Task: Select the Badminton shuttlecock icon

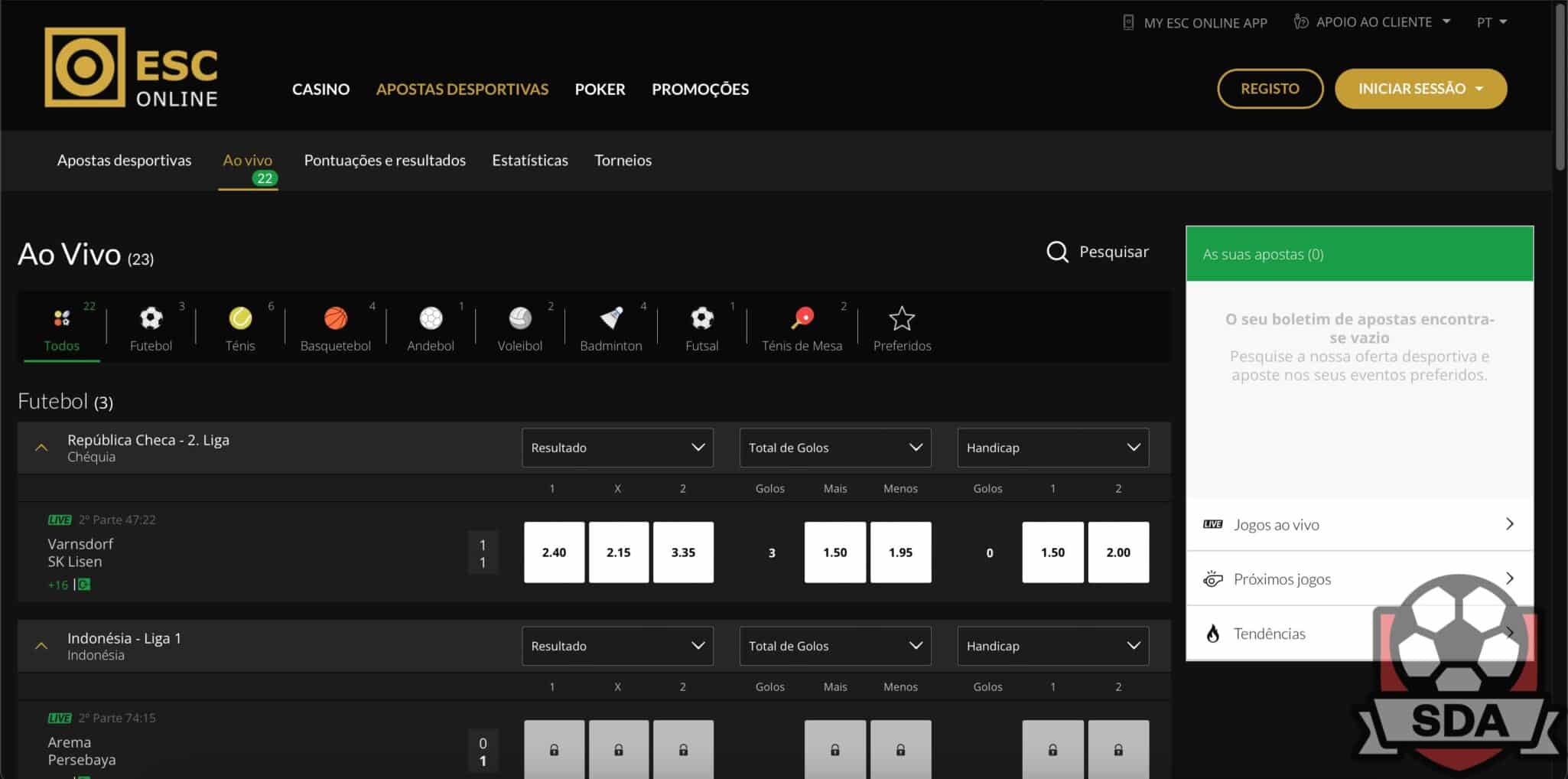Action: point(610,318)
